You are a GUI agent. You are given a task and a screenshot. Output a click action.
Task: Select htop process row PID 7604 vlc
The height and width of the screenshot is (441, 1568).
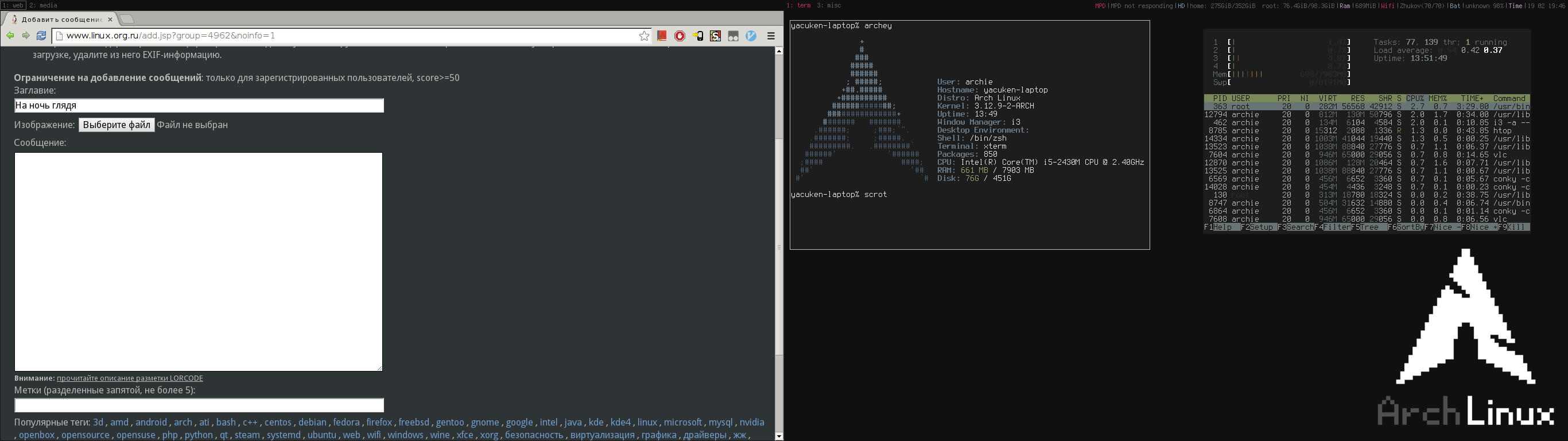coord(1367,154)
